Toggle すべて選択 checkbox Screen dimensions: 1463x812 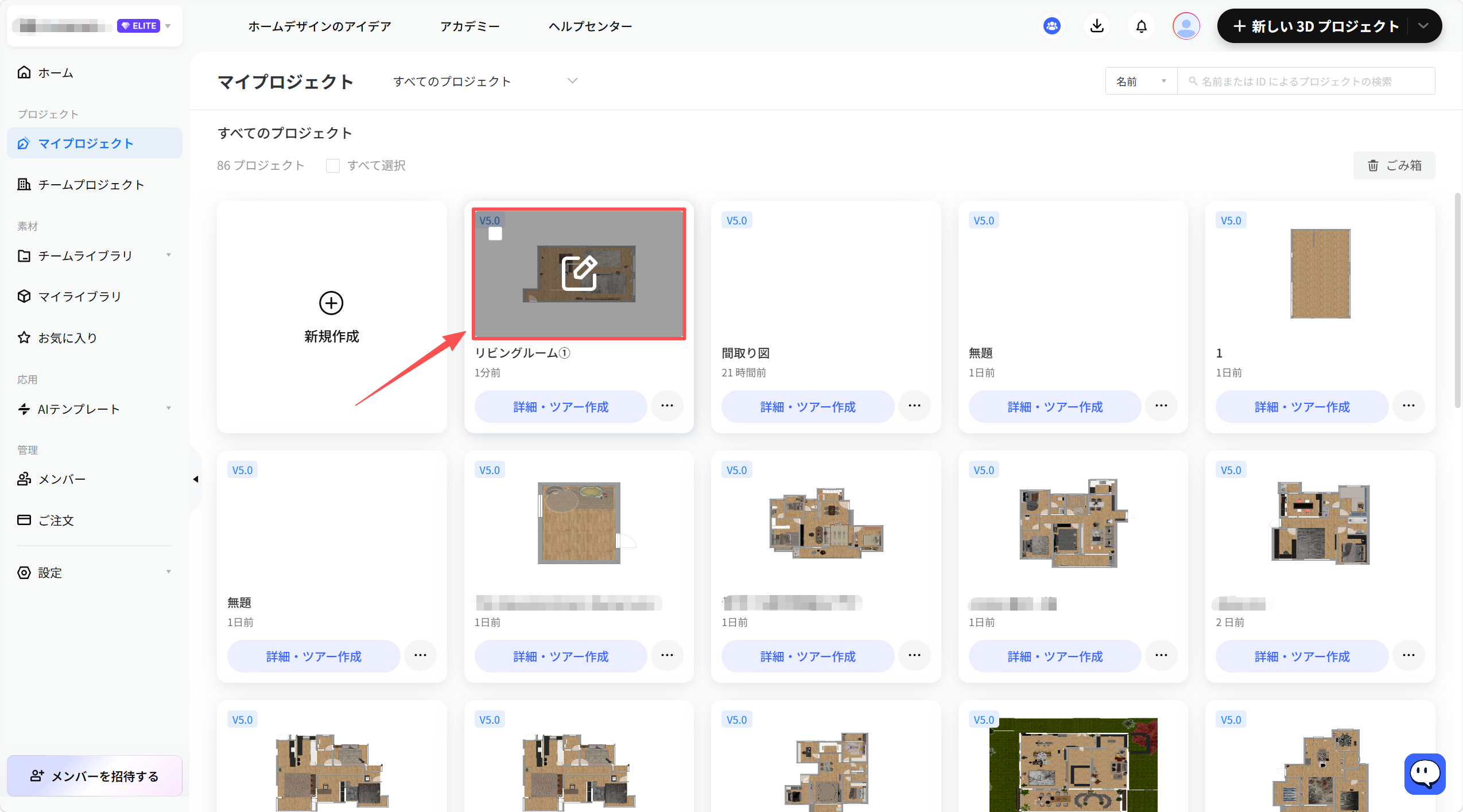pos(332,166)
